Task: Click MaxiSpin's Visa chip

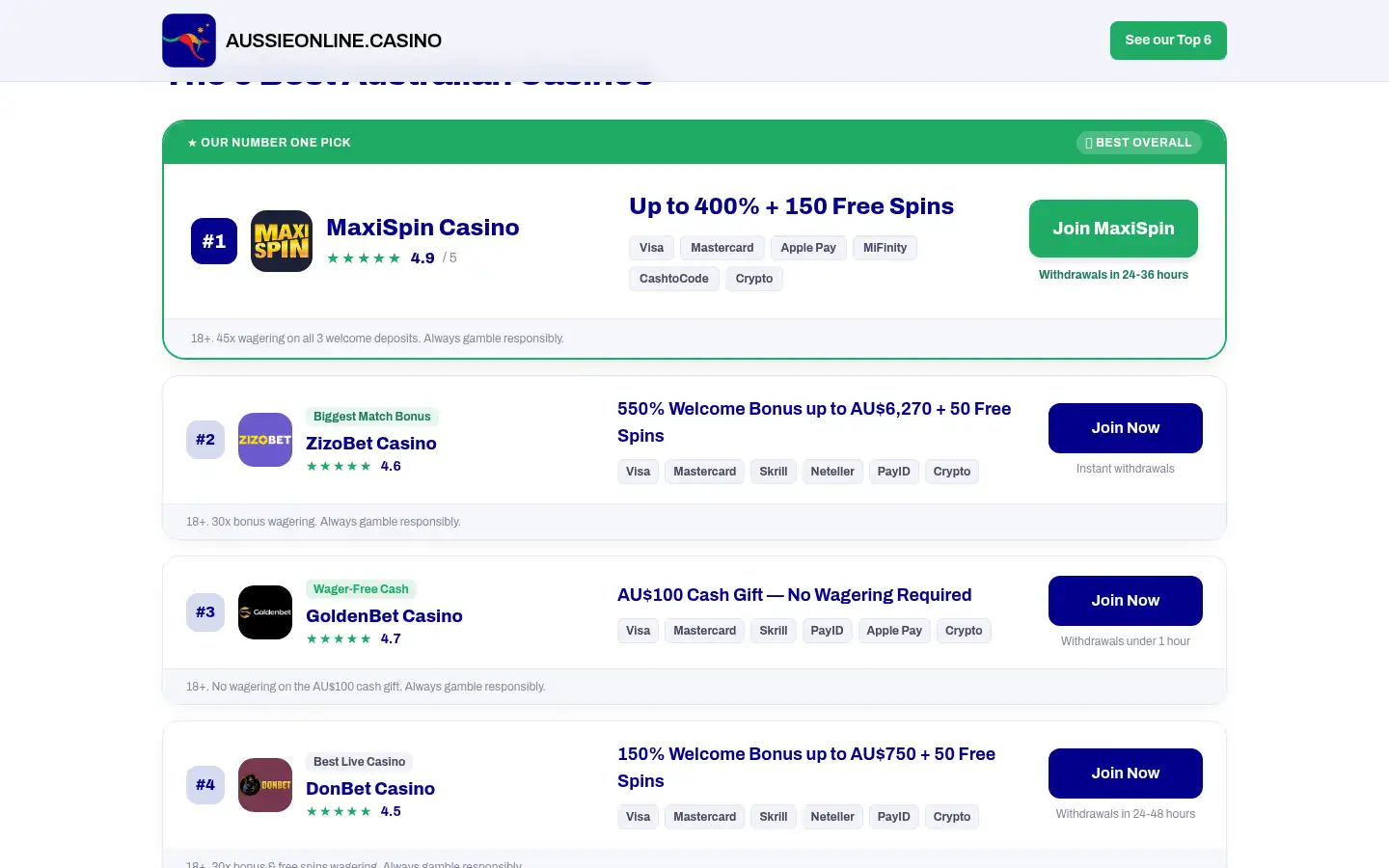Action: [x=651, y=248]
